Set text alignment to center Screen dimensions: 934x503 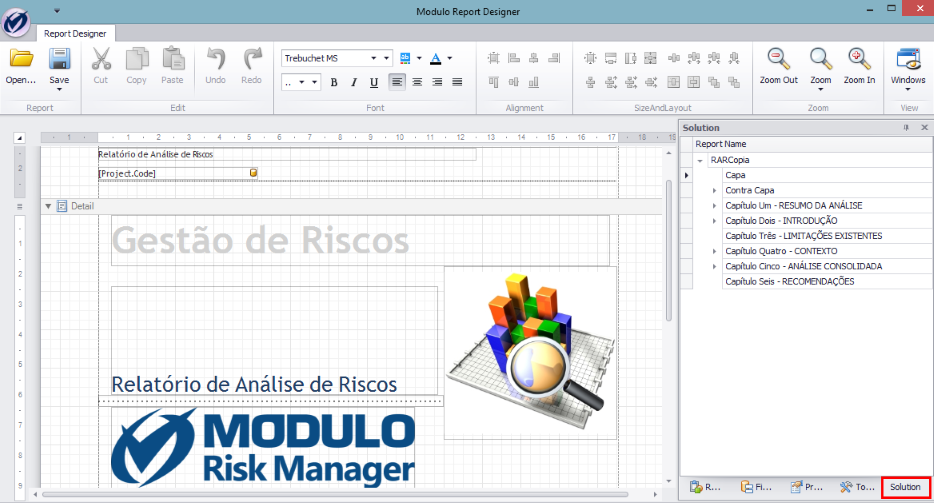click(418, 82)
